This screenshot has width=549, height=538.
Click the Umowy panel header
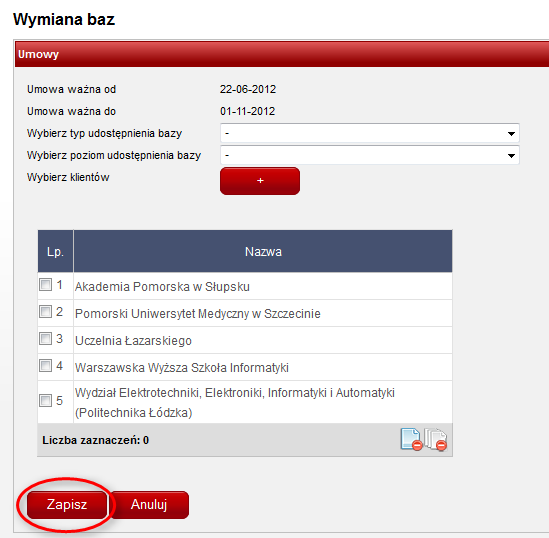[282, 54]
